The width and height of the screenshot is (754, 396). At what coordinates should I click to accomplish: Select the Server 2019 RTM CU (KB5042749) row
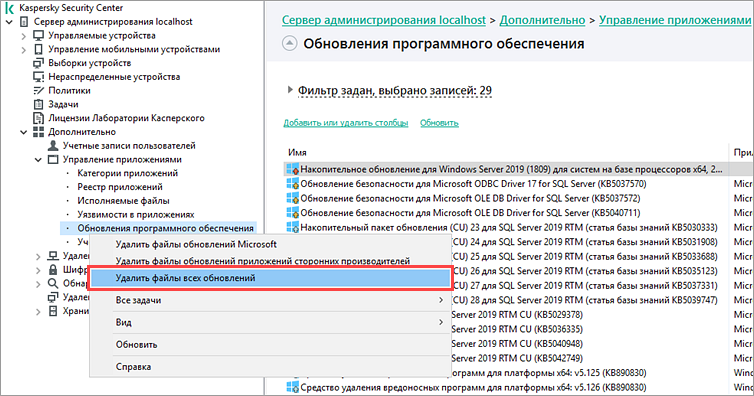coord(517,358)
